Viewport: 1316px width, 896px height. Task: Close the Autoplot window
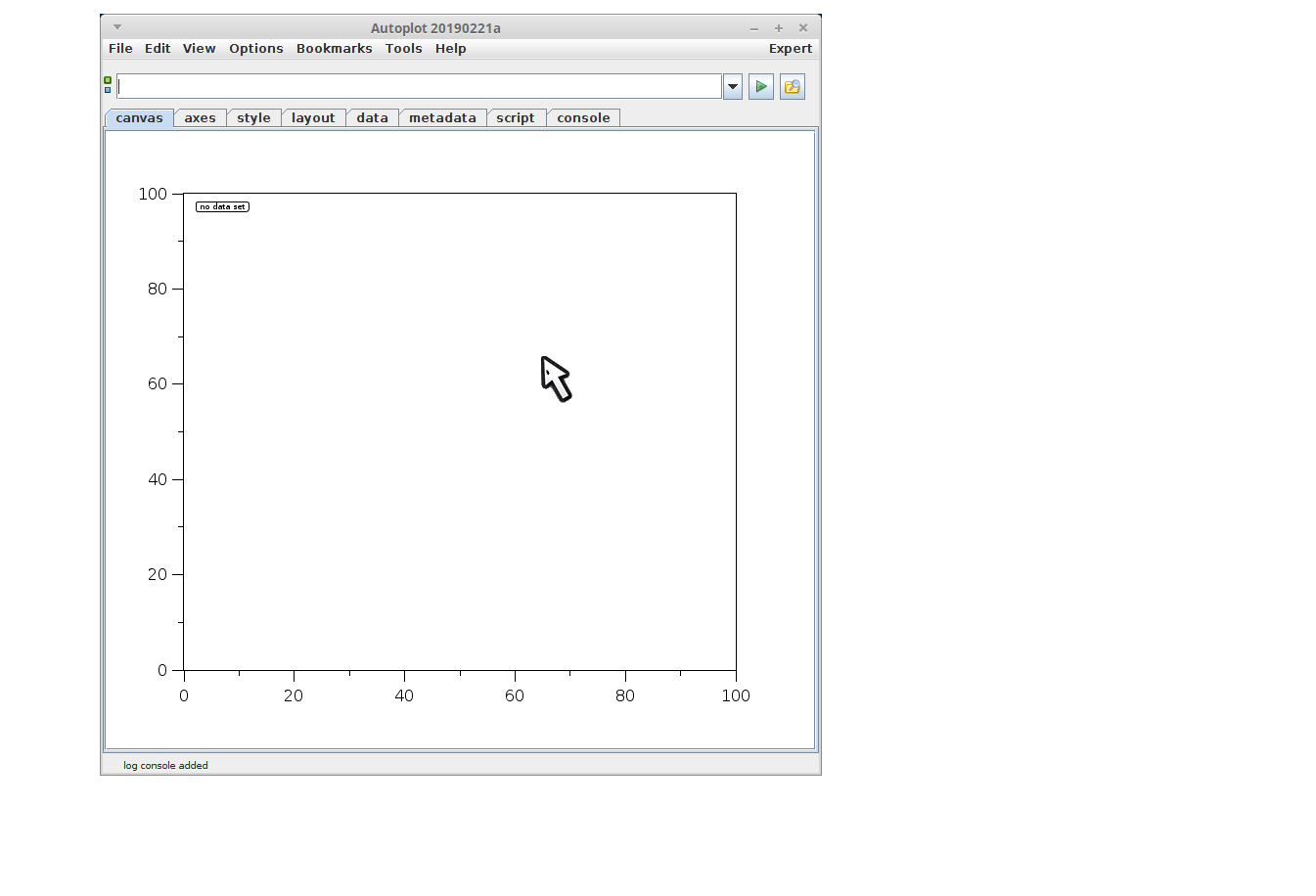tap(803, 28)
